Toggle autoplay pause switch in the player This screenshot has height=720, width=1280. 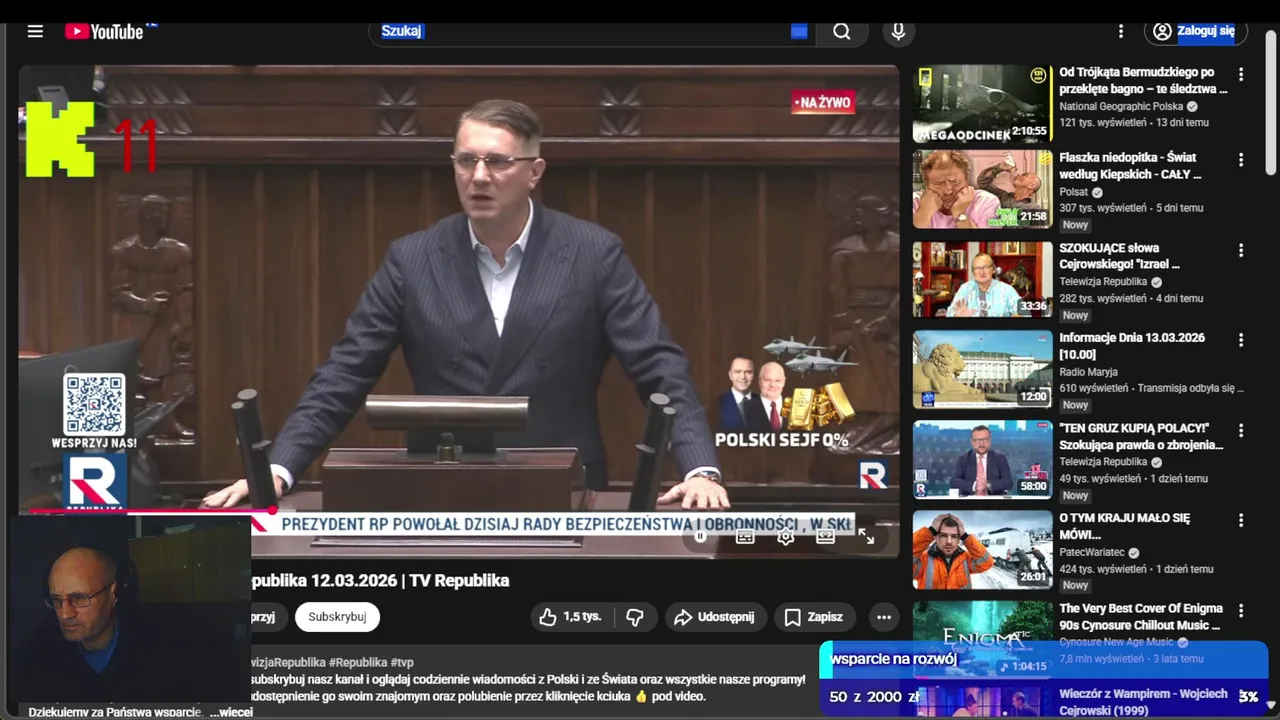701,537
